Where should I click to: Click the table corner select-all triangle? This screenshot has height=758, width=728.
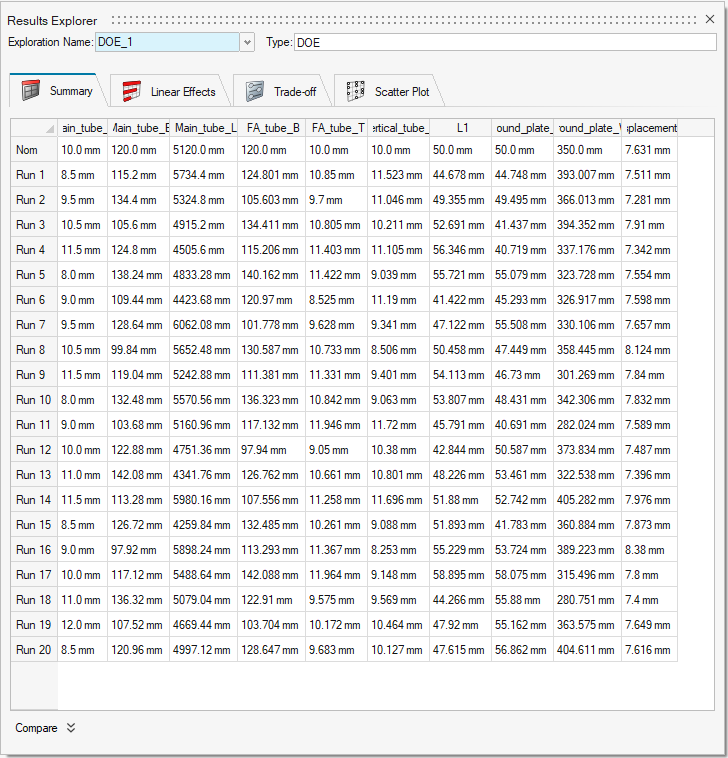[50, 129]
